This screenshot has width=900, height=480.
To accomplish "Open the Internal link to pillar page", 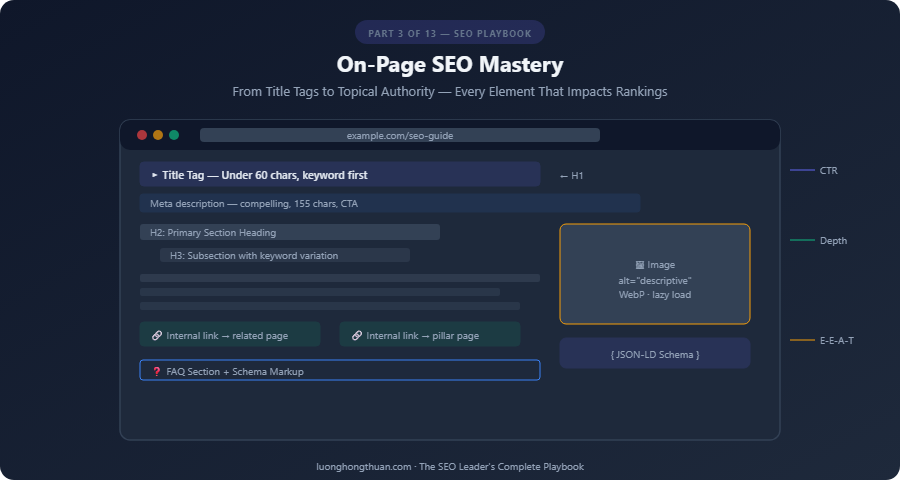I will (430, 335).
